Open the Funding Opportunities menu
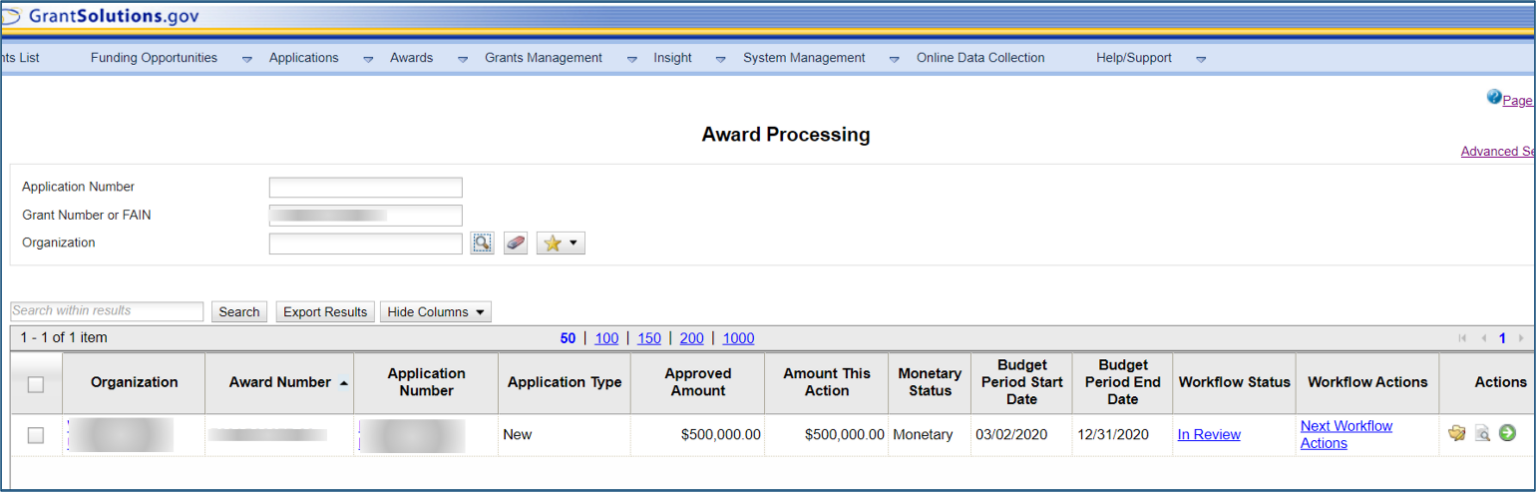The width and height of the screenshot is (1536, 492). click(154, 58)
